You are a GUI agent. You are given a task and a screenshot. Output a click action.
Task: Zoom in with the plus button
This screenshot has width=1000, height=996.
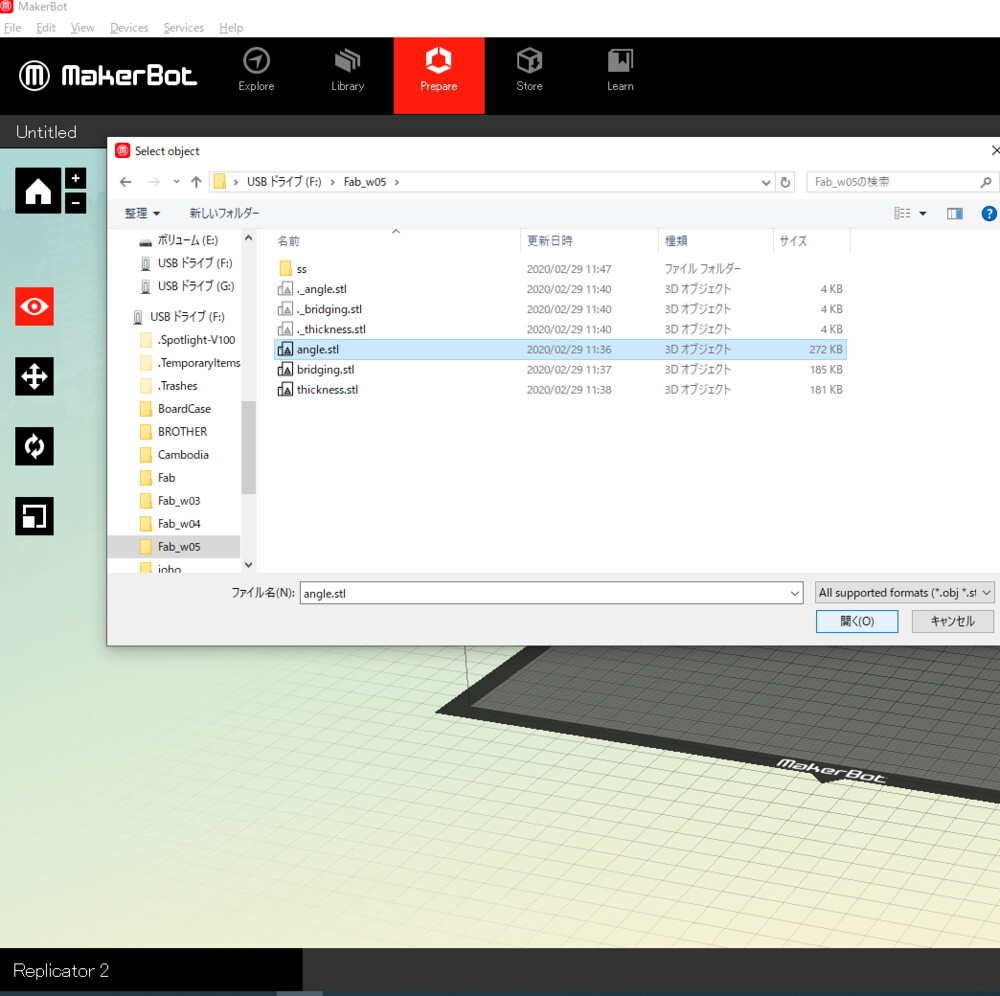point(75,179)
